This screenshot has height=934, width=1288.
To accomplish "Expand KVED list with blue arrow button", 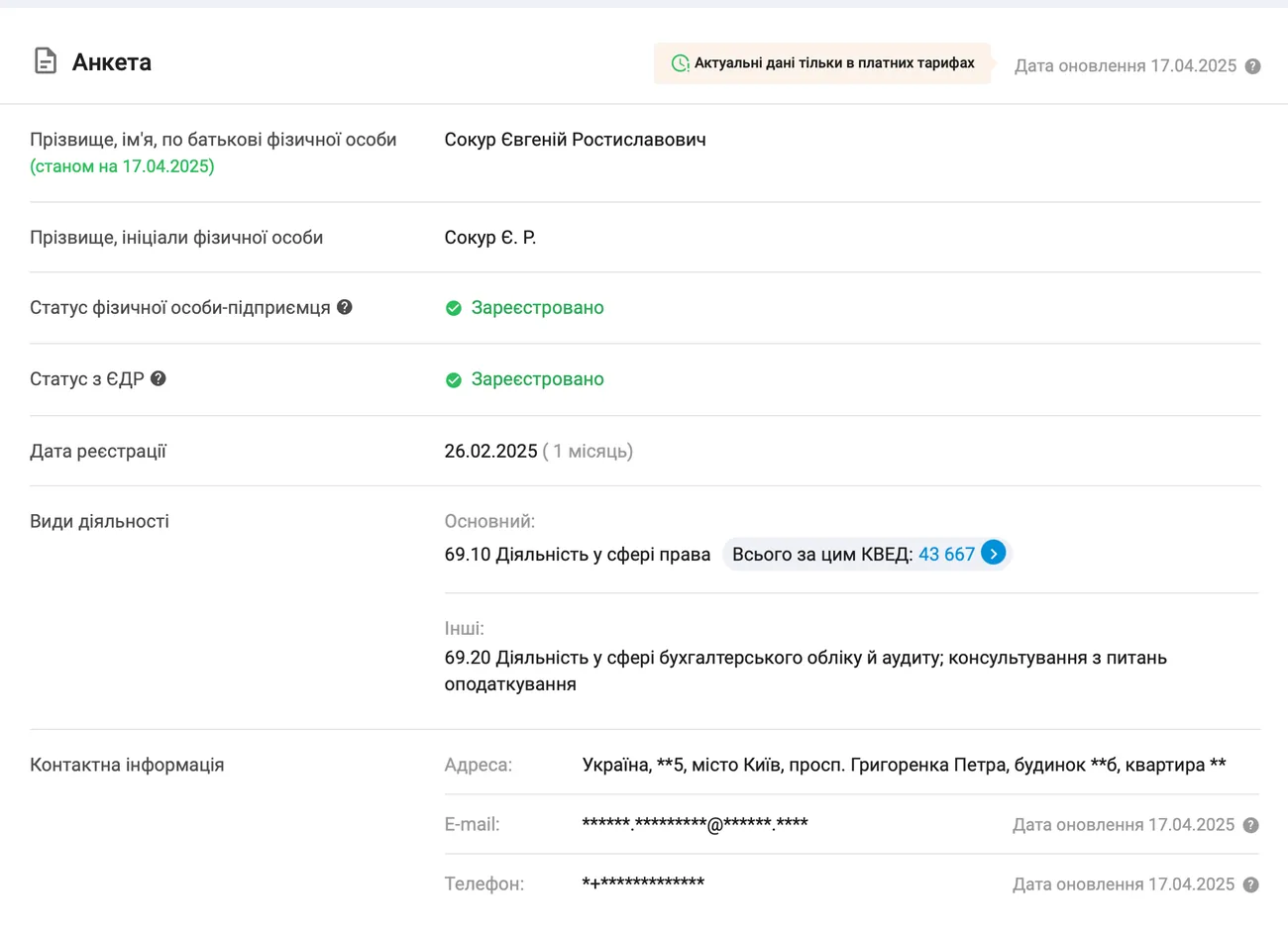I will (x=993, y=554).
